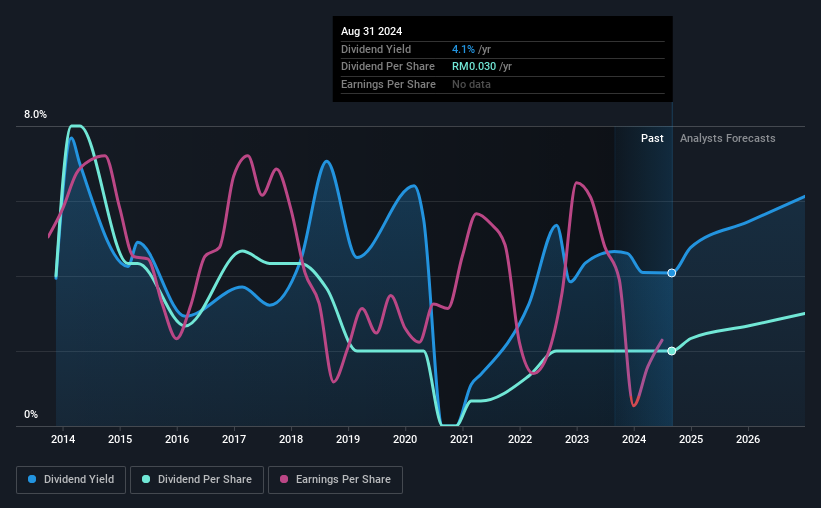Click the Analysts Forecasts label

click(x=728, y=138)
